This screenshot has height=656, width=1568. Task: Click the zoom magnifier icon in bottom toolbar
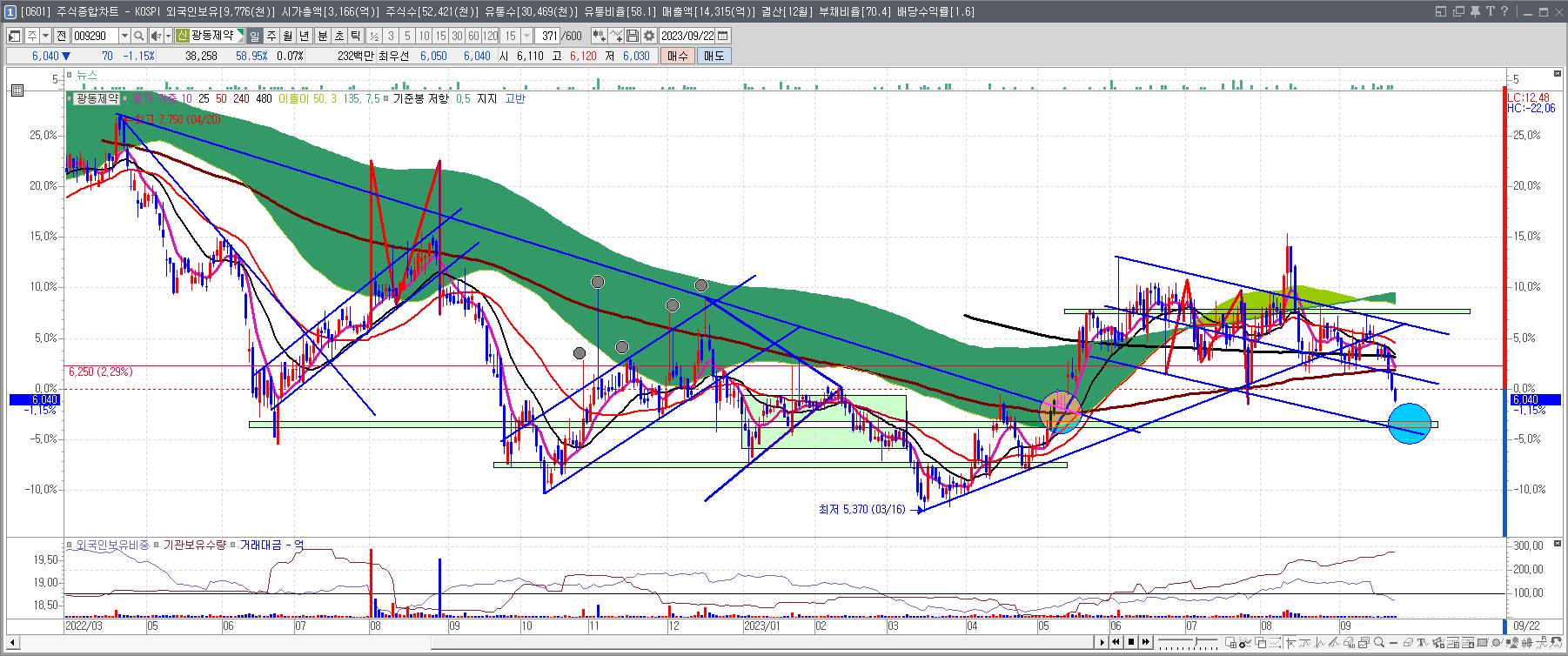coord(1379,643)
